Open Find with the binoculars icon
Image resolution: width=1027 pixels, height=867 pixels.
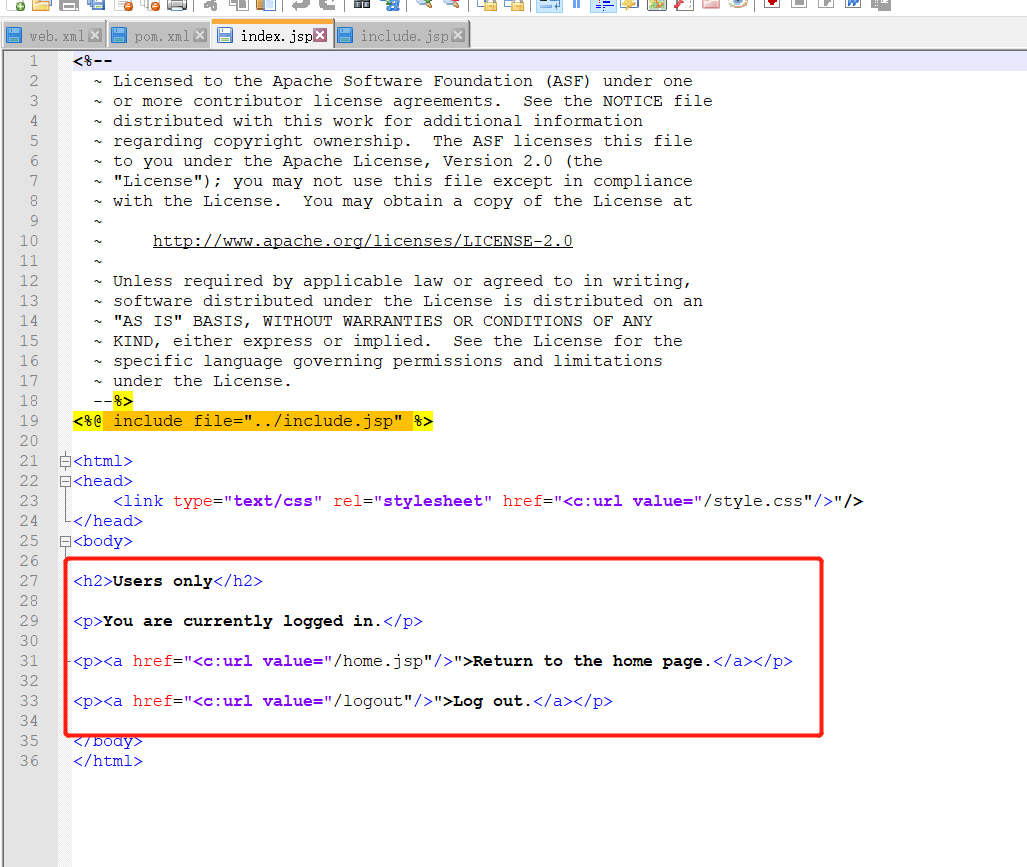(362, 4)
